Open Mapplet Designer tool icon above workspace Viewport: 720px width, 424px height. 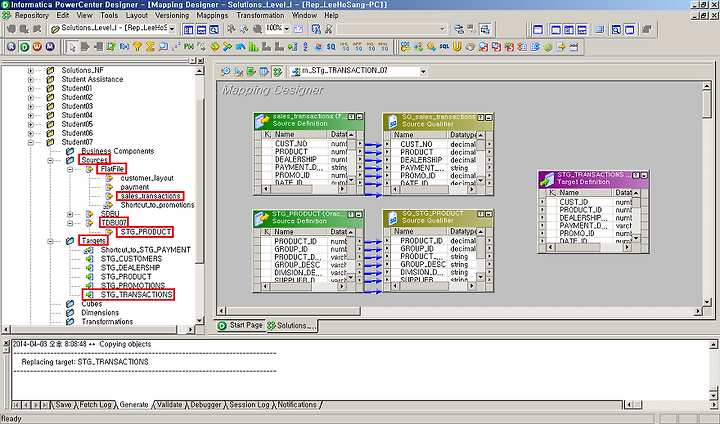click(264, 71)
